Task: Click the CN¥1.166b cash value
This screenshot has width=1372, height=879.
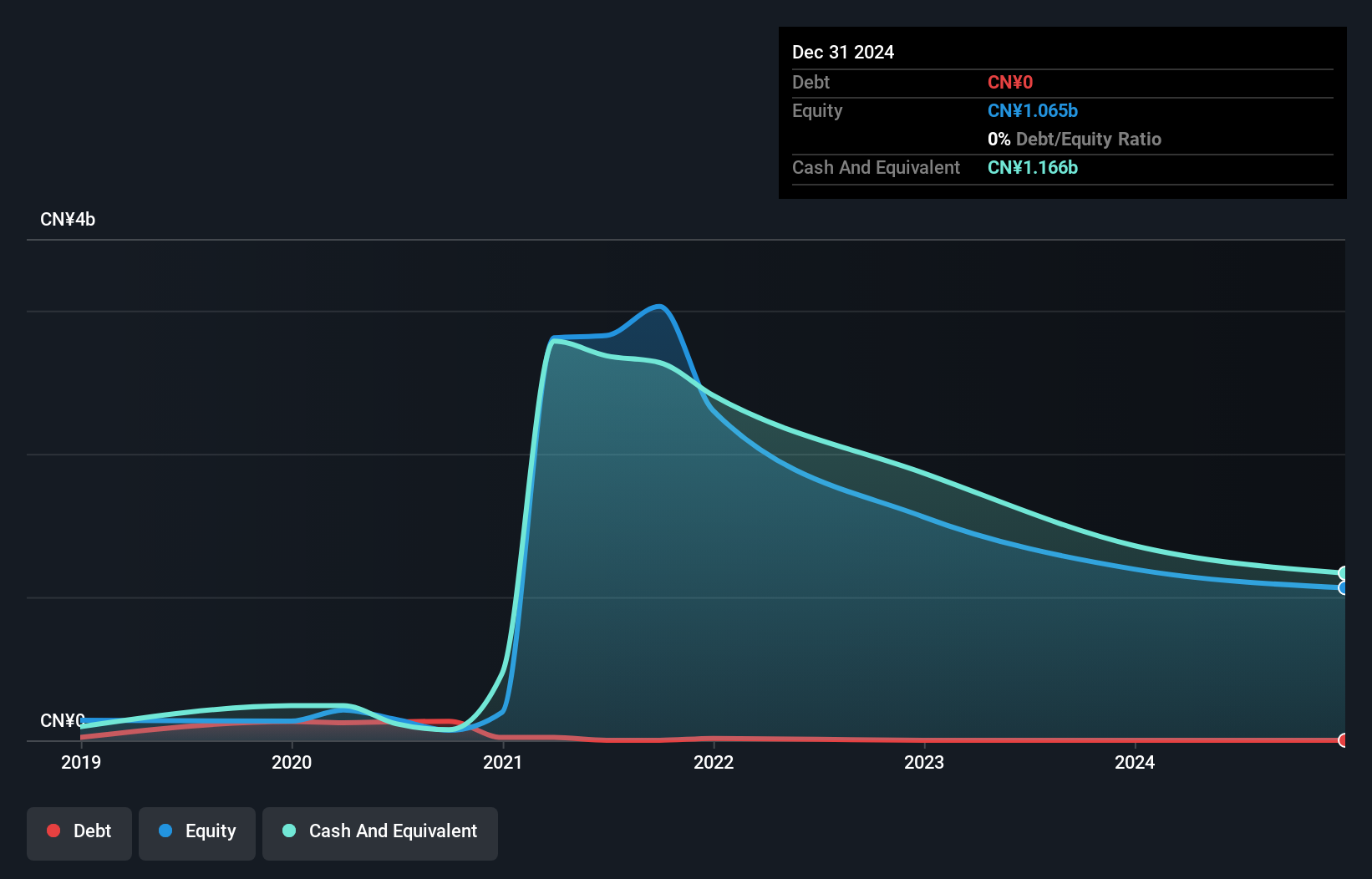Action: point(1033,168)
